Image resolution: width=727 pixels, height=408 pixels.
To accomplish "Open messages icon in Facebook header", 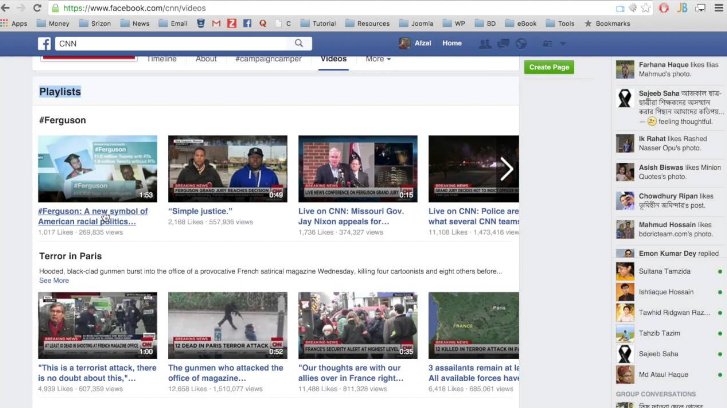I will (x=503, y=44).
